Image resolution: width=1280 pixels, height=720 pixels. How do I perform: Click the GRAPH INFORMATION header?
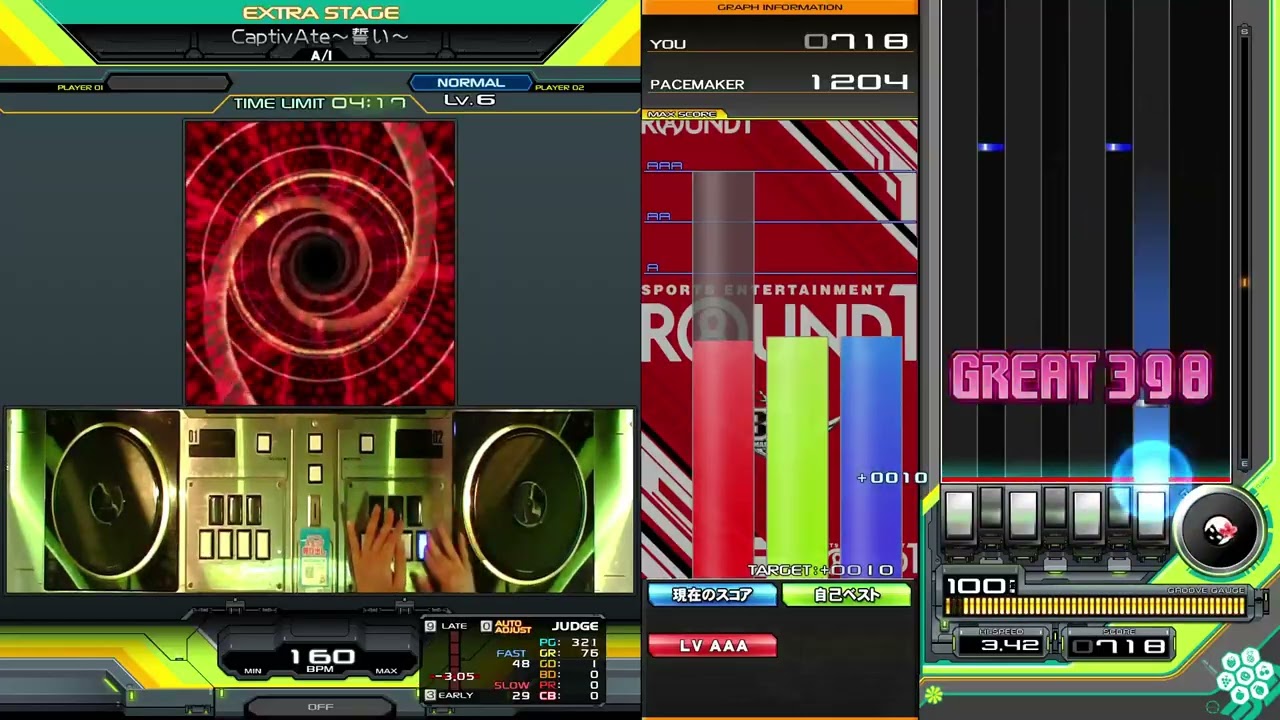coord(780,7)
